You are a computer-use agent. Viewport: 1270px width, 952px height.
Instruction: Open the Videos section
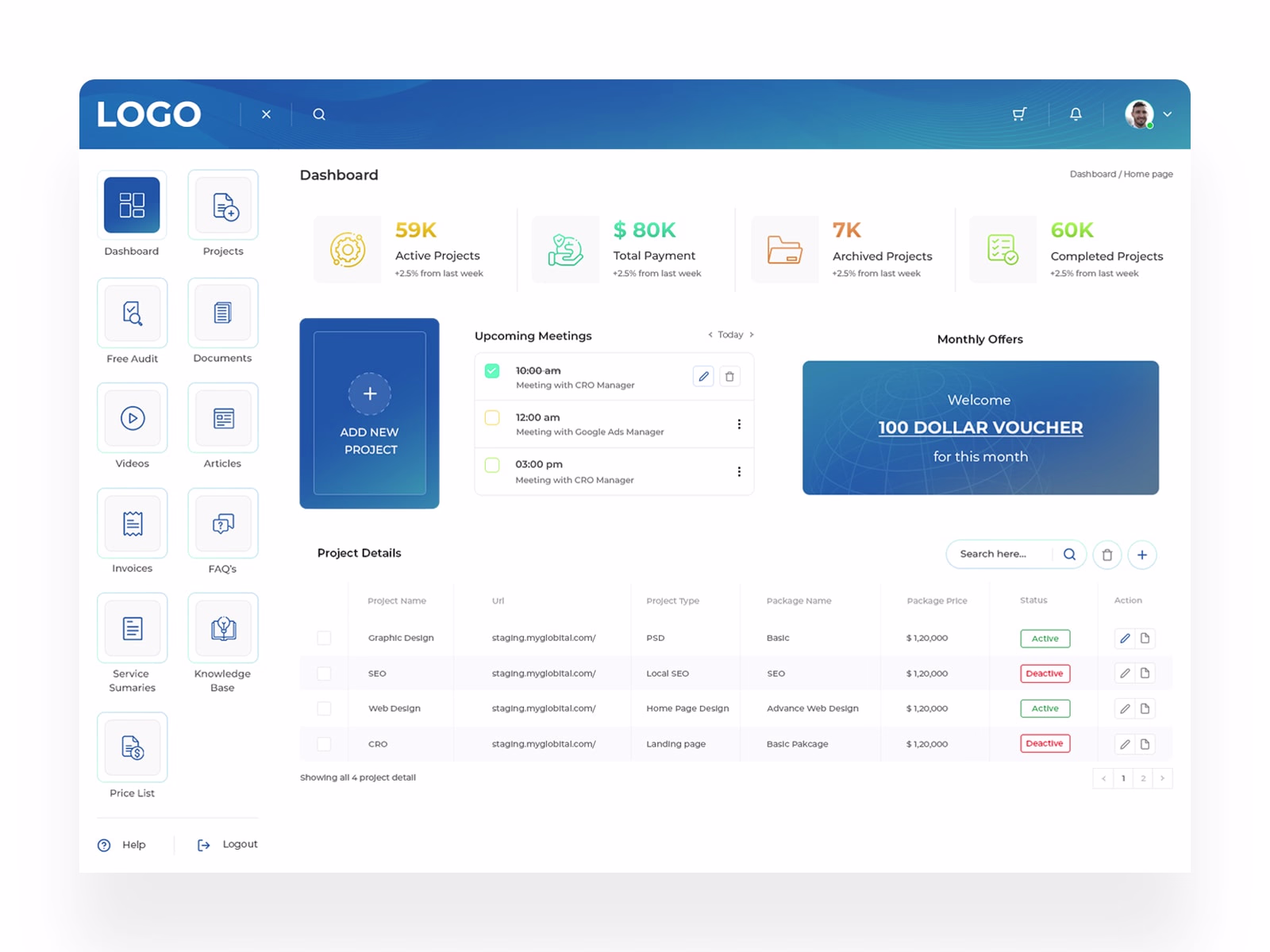pos(132,417)
